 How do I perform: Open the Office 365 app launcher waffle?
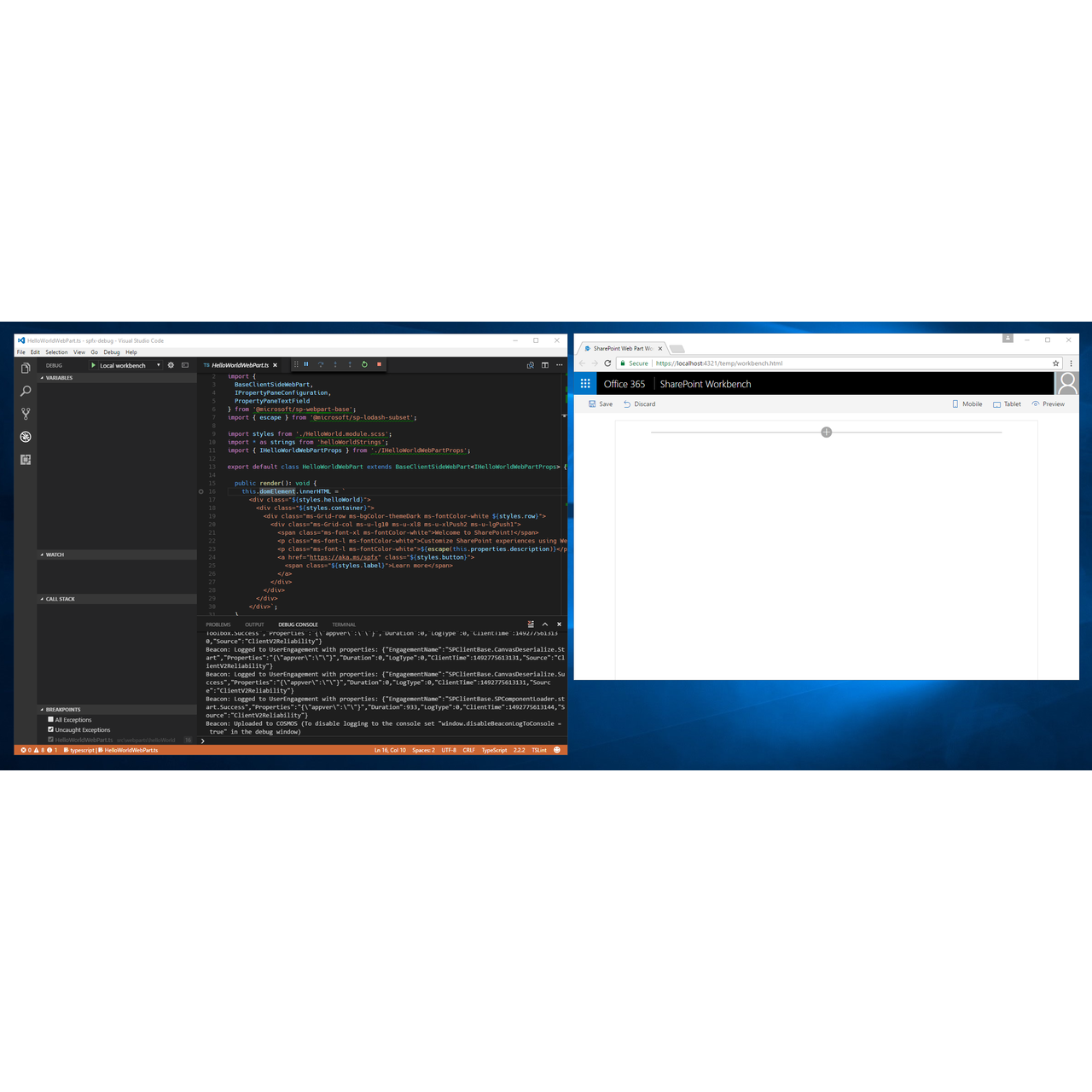[x=585, y=384]
